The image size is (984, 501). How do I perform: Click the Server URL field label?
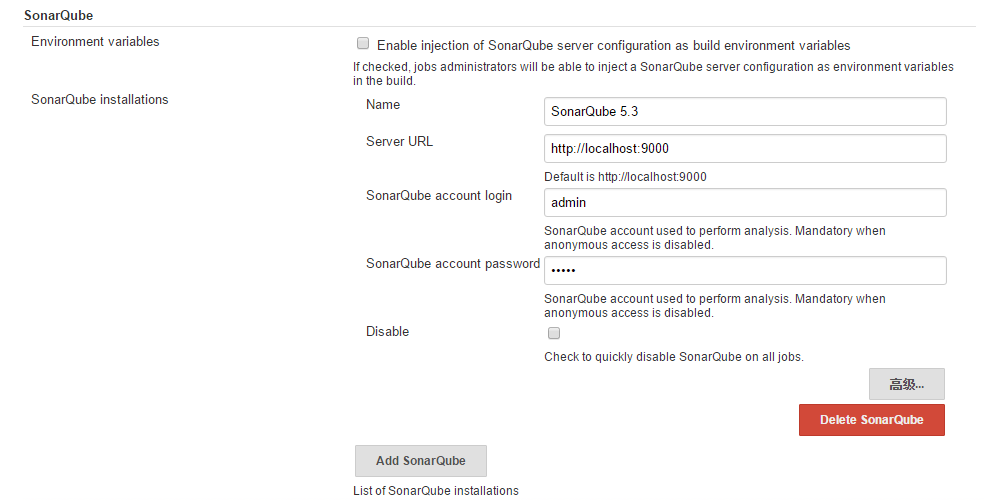(400, 141)
